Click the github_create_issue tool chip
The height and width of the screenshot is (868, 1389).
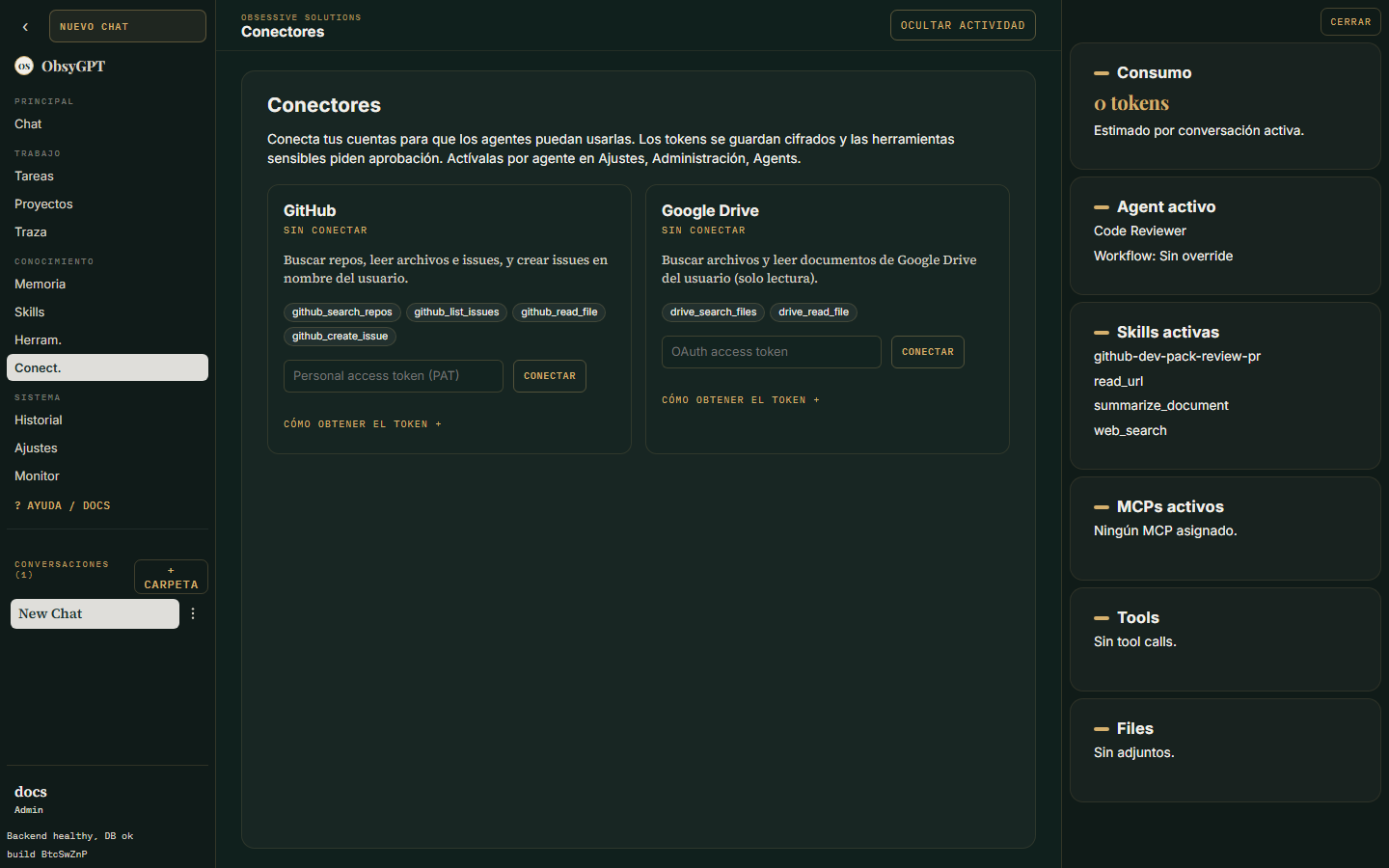[x=340, y=336]
